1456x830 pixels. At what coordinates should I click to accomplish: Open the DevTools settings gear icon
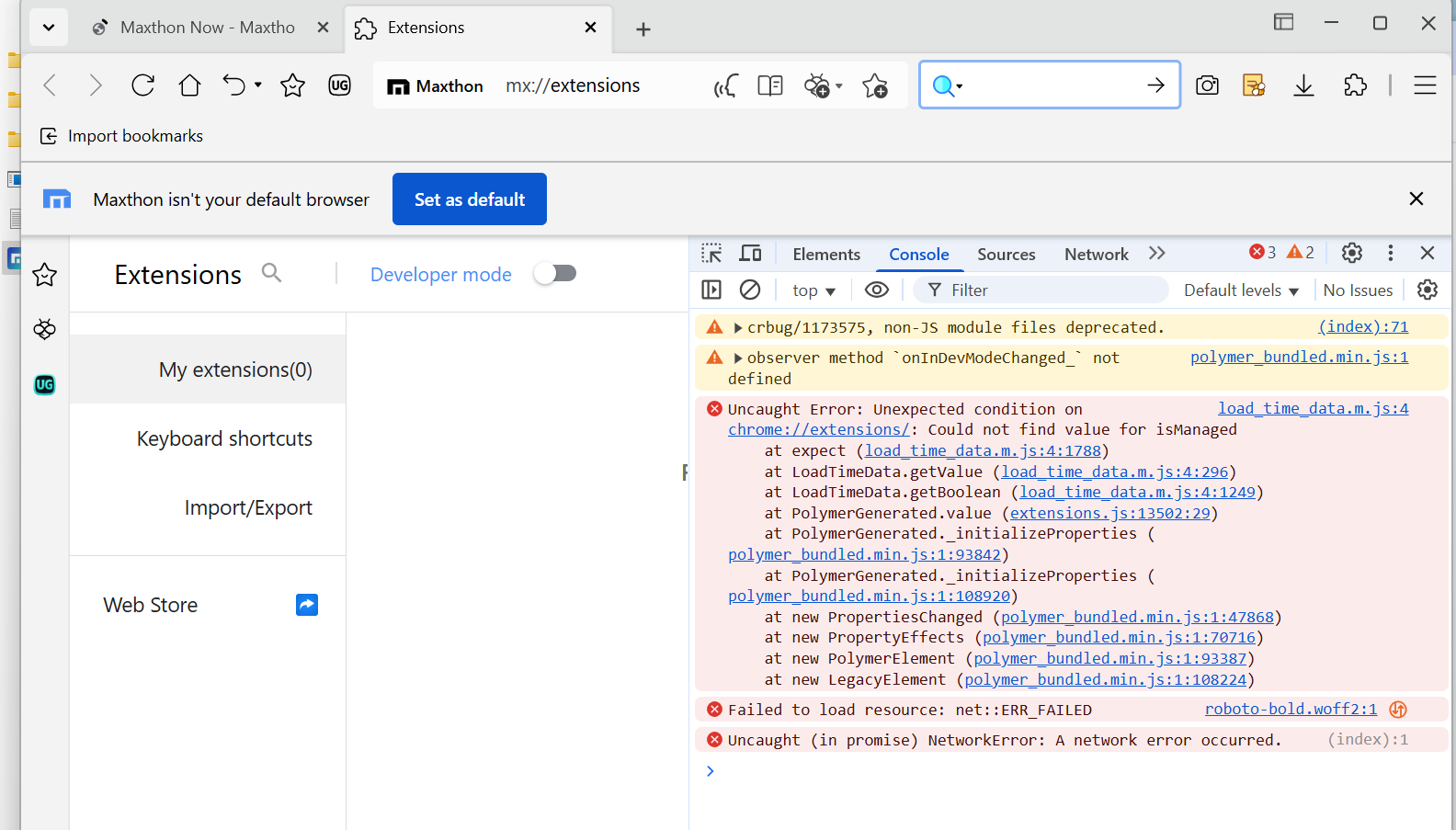[x=1351, y=253]
